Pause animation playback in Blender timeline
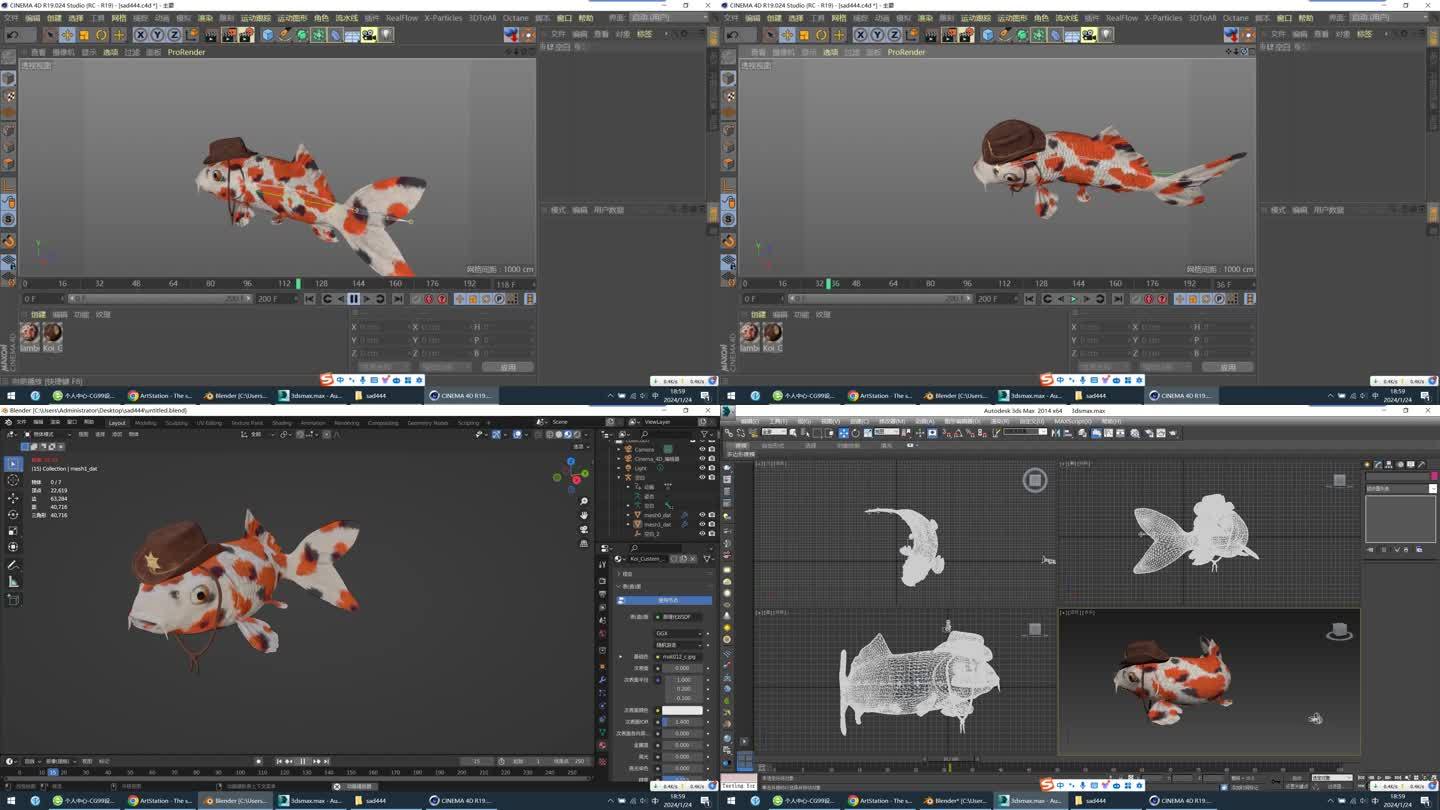Screen dimensions: 1440x810 pos(303,761)
